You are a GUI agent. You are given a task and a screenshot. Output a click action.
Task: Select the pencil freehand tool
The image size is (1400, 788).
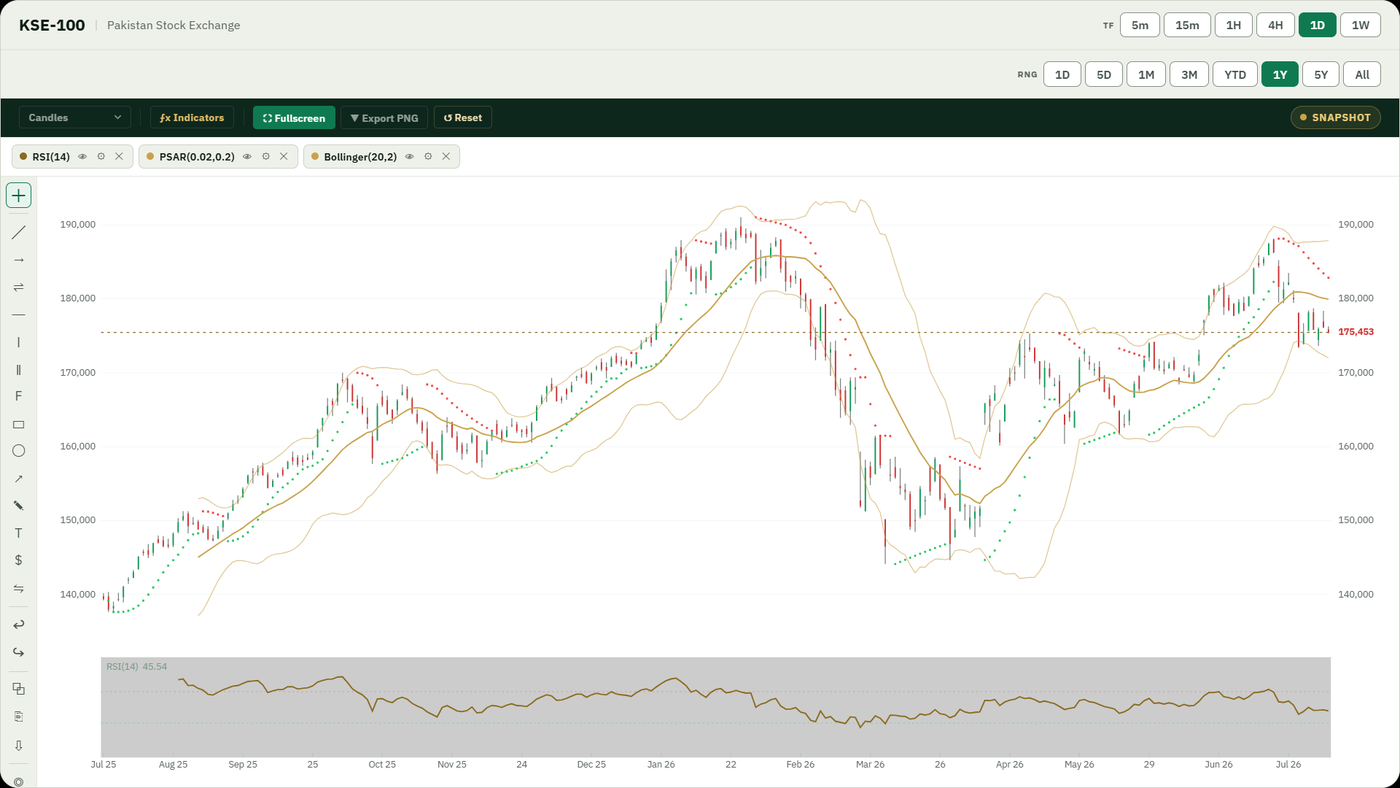click(18, 506)
